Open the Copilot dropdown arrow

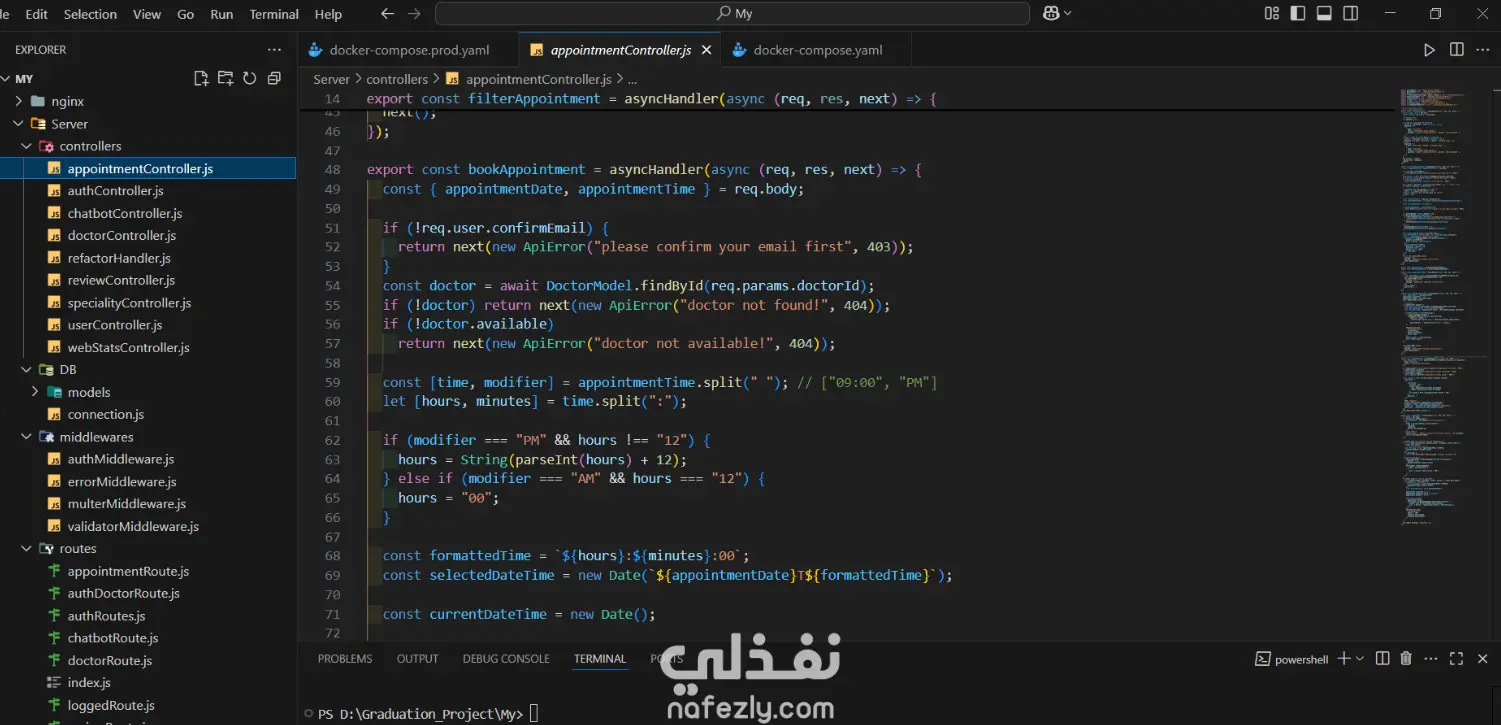(x=1068, y=14)
